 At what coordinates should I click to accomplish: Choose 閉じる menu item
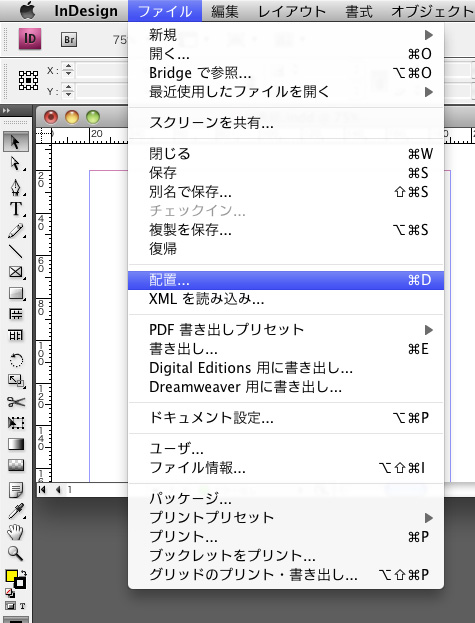(286, 154)
